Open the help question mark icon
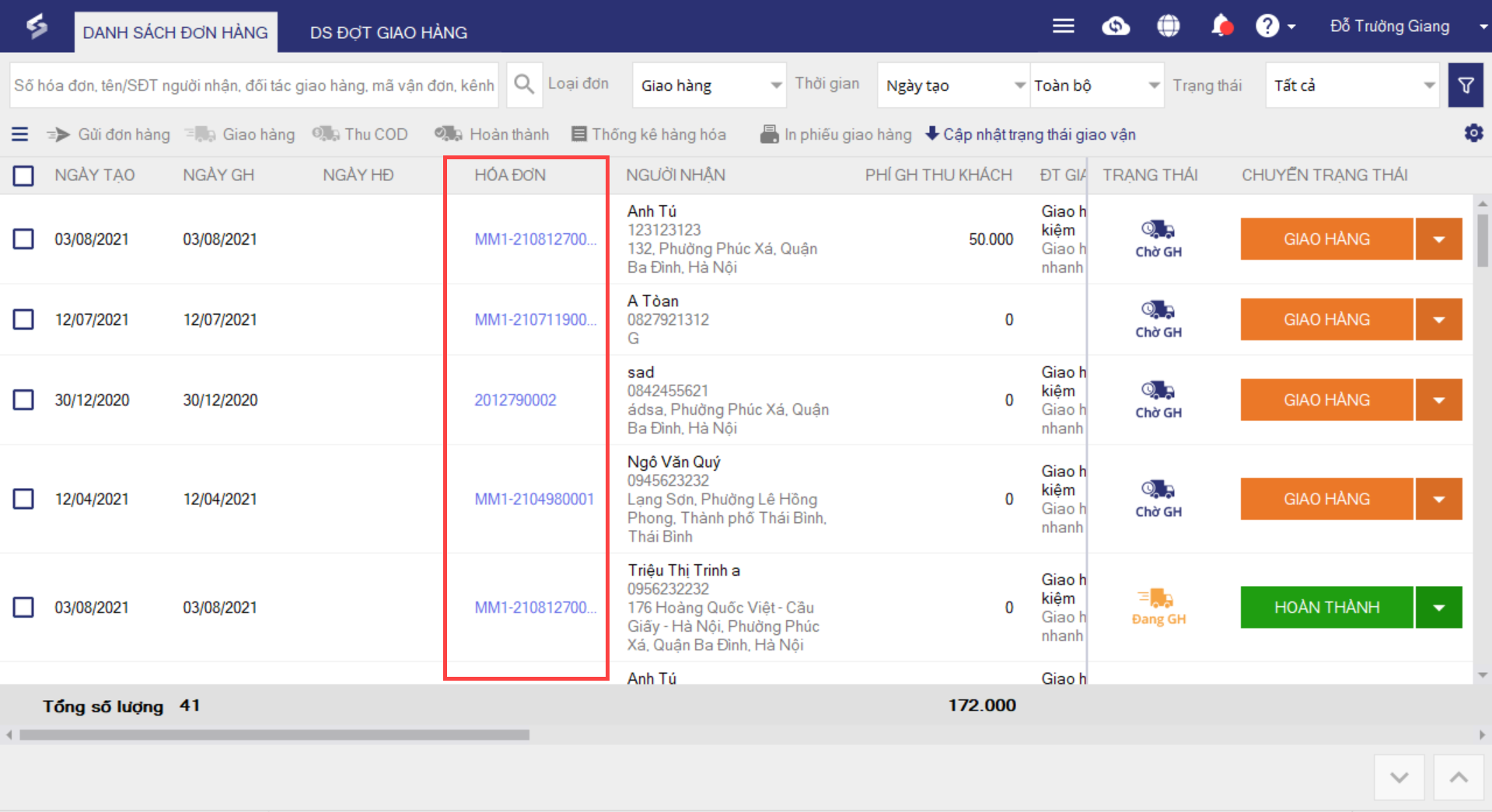This screenshot has height=812, width=1492. (1267, 26)
